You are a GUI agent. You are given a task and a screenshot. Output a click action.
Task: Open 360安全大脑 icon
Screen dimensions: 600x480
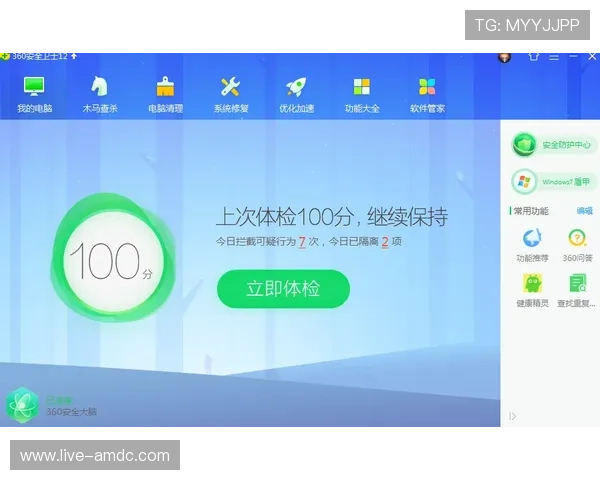pos(22,405)
